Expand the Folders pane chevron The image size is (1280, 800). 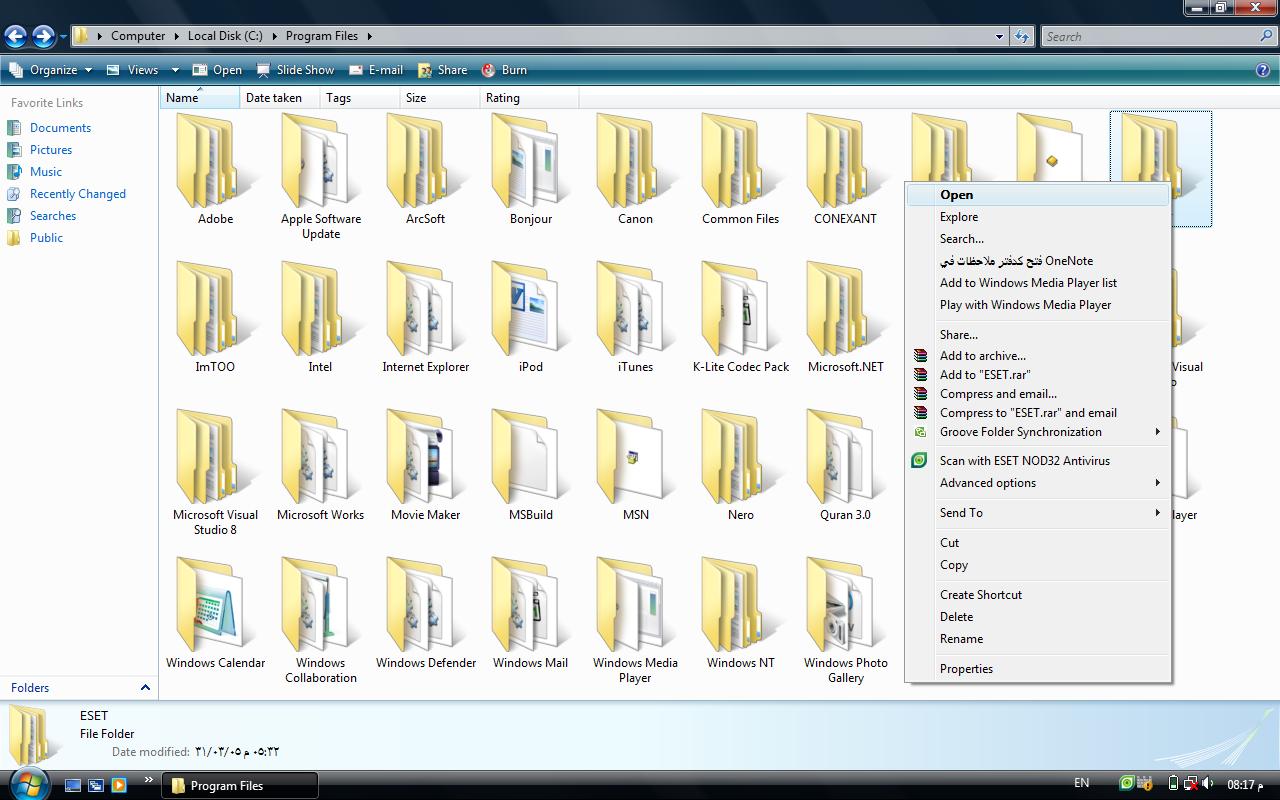(x=145, y=688)
